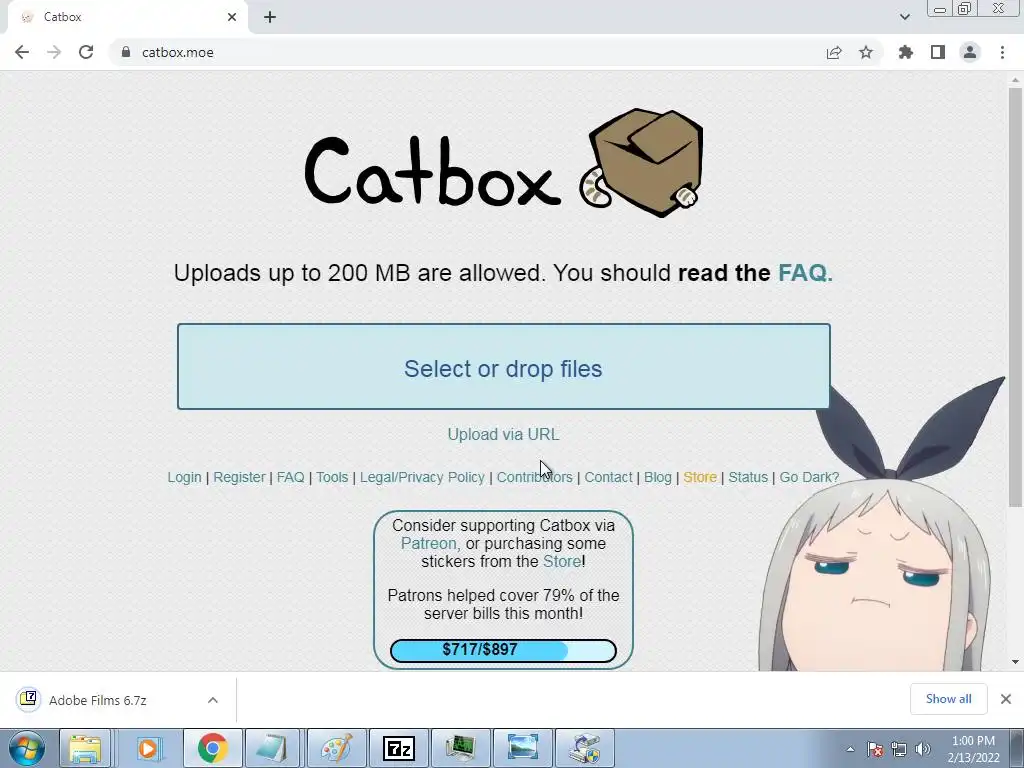Close the downloads bar
Screen dimensions: 1024x768
click(1006, 699)
